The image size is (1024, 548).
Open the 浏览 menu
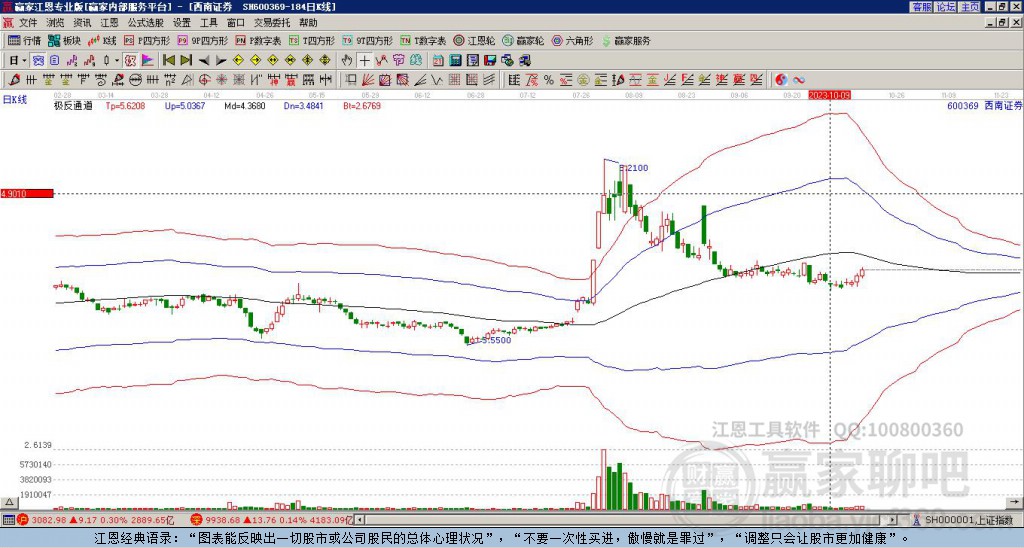coord(55,23)
